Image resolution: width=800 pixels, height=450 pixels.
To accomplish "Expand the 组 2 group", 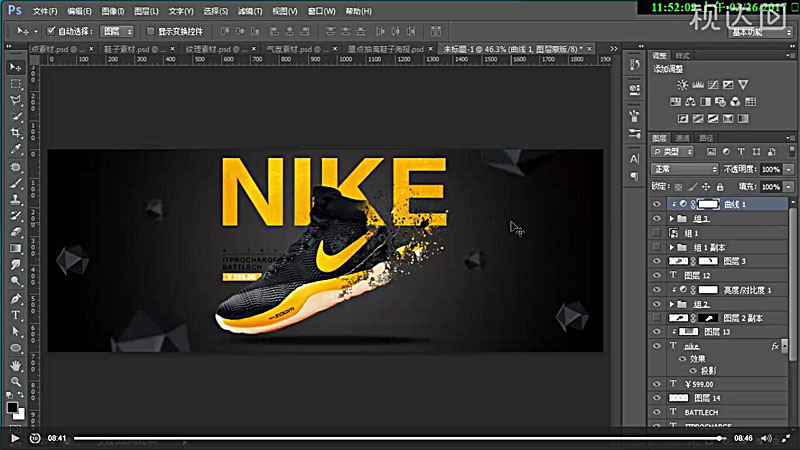I will [672, 304].
